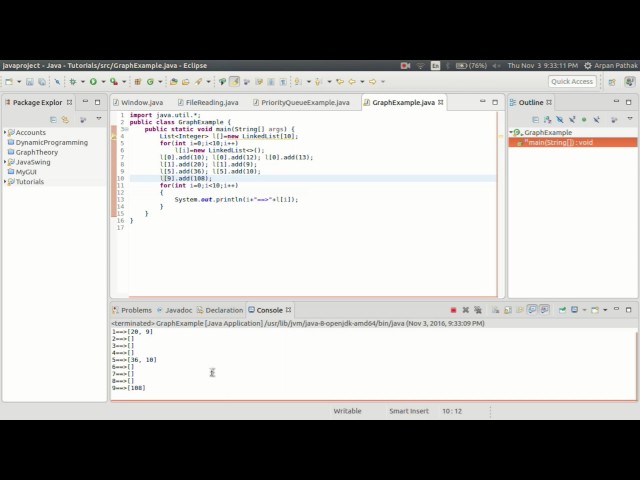Switch to the PriorityQueueExample.java tab
The width and height of the screenshot is (640, 480).
pos(301,102)
